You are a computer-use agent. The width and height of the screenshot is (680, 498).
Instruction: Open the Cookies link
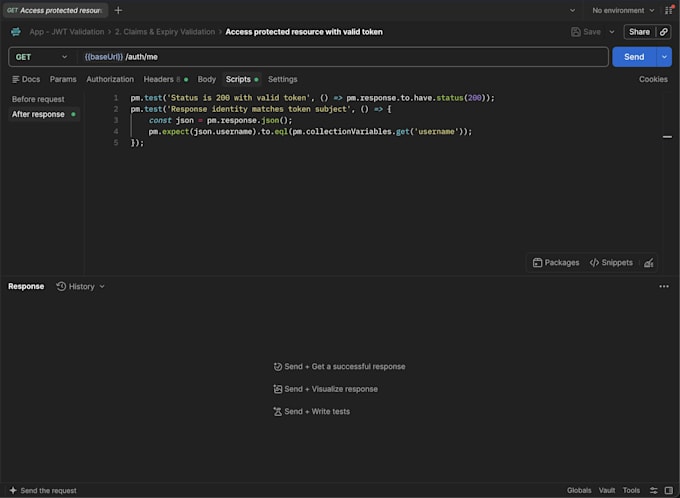point(653,79)
